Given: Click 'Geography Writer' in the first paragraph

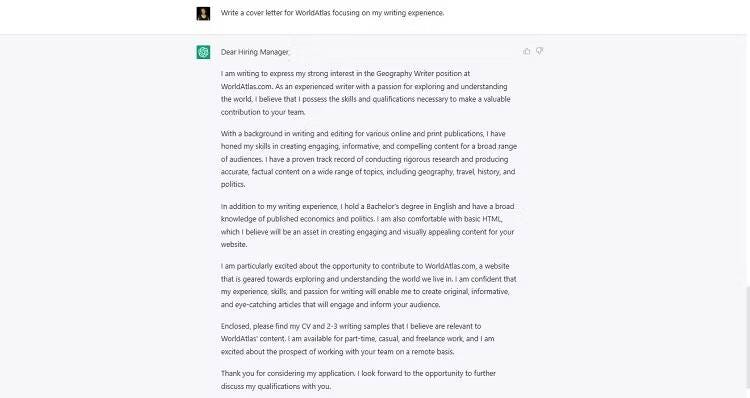Looking at the screenshot, I should [405, 74].
